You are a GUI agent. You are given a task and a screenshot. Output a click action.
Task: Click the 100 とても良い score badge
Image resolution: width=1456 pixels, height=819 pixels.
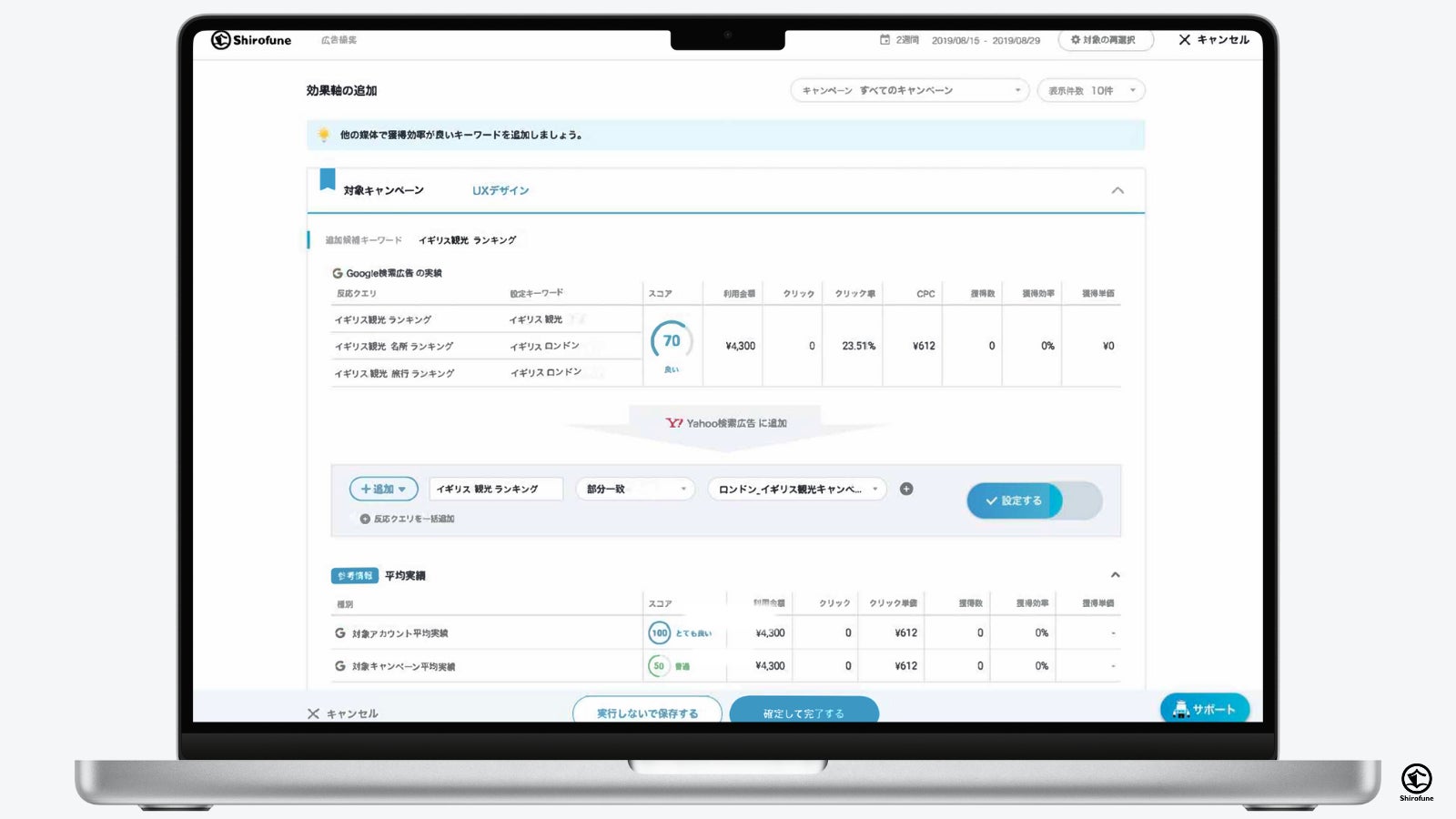pos(680,632)
